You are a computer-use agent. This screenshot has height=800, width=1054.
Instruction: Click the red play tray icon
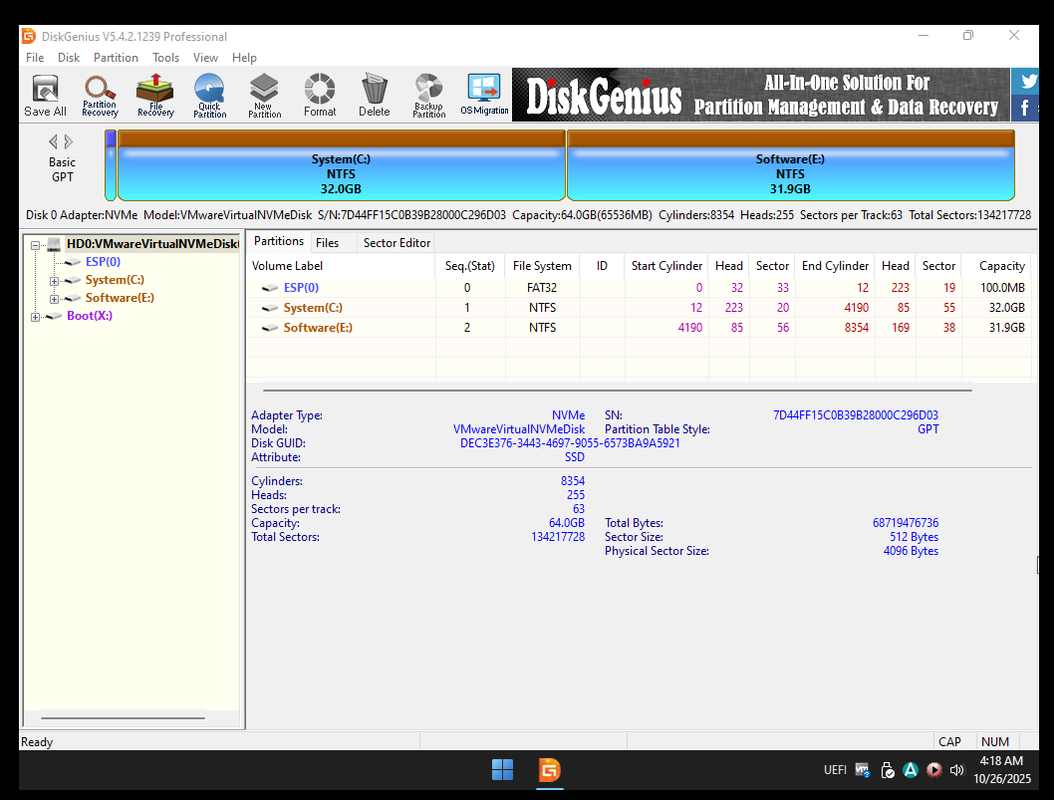[934, 770]
